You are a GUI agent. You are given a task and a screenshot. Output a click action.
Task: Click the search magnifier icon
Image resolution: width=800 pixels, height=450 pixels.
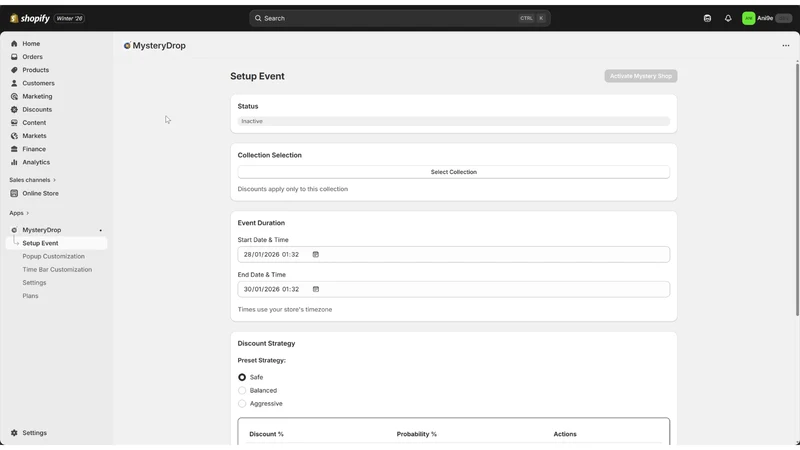click(x=258, y=18)
